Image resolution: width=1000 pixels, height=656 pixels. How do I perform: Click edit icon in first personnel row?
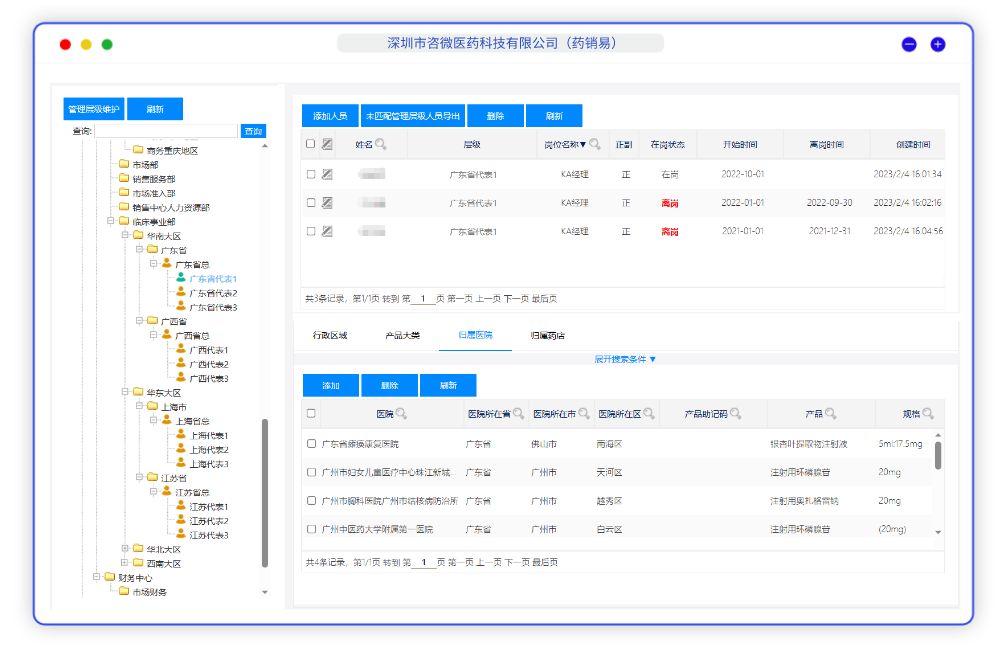[327, 174]
